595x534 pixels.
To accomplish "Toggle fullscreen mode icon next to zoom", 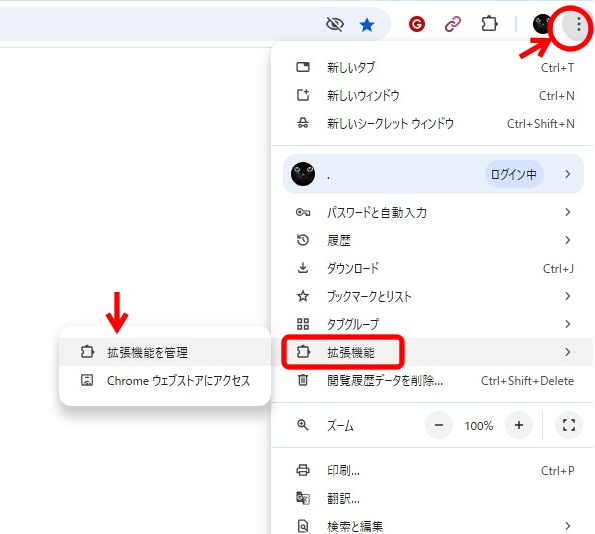I will (x=568, y=425).
